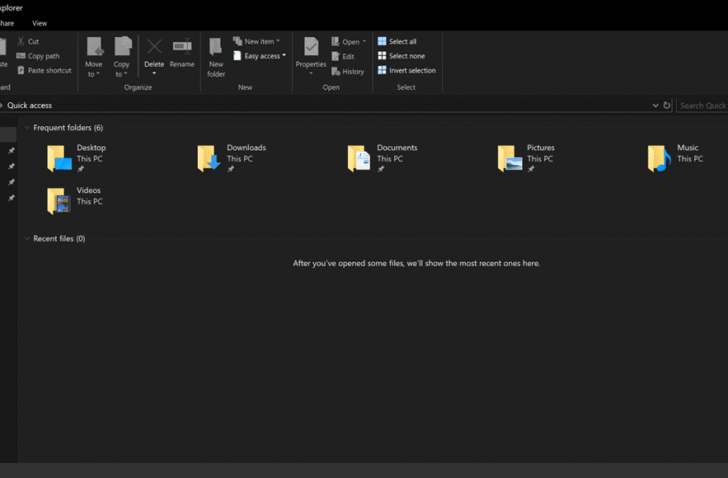The image size is (728, 478).
Task: Click Select all
Action: 397,41
